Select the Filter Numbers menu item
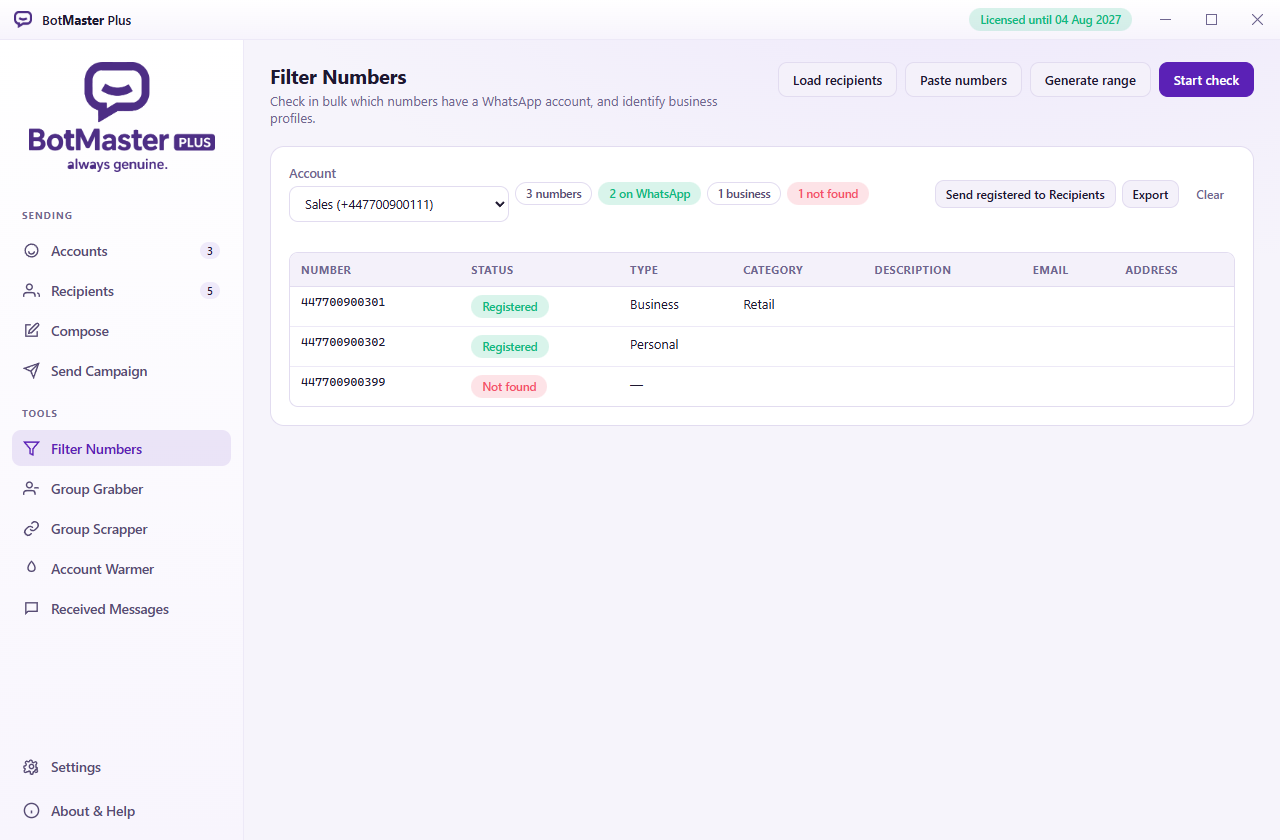1280x840 pixels. pos(121,449)
